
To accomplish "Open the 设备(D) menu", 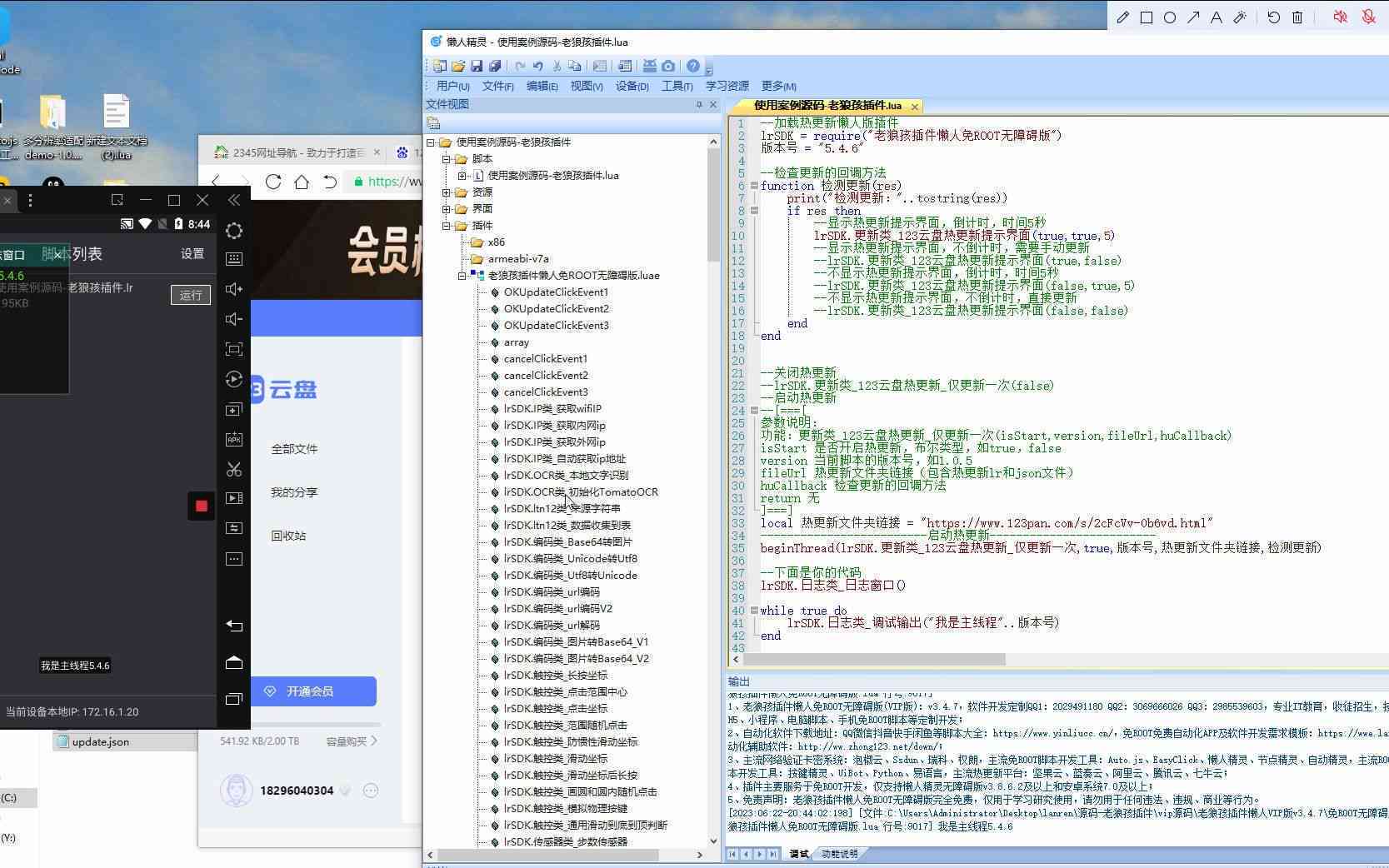I will tap(632, 86).
